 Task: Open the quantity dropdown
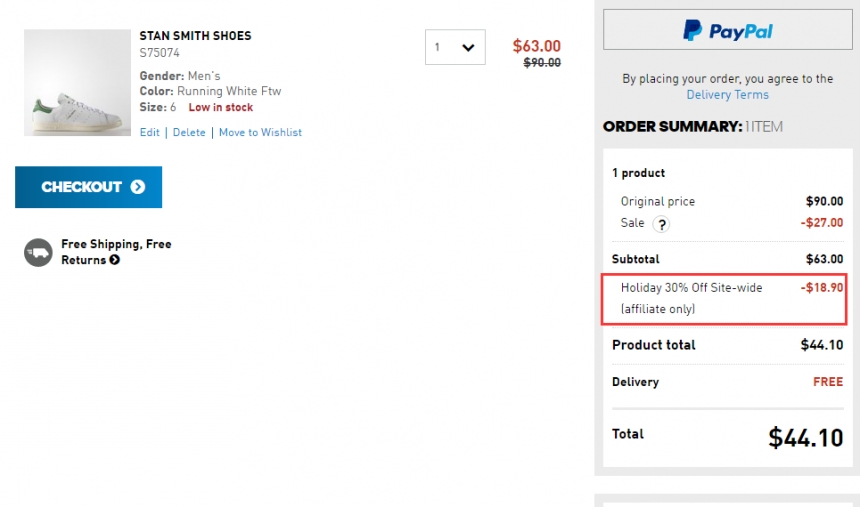coord(455,47)
